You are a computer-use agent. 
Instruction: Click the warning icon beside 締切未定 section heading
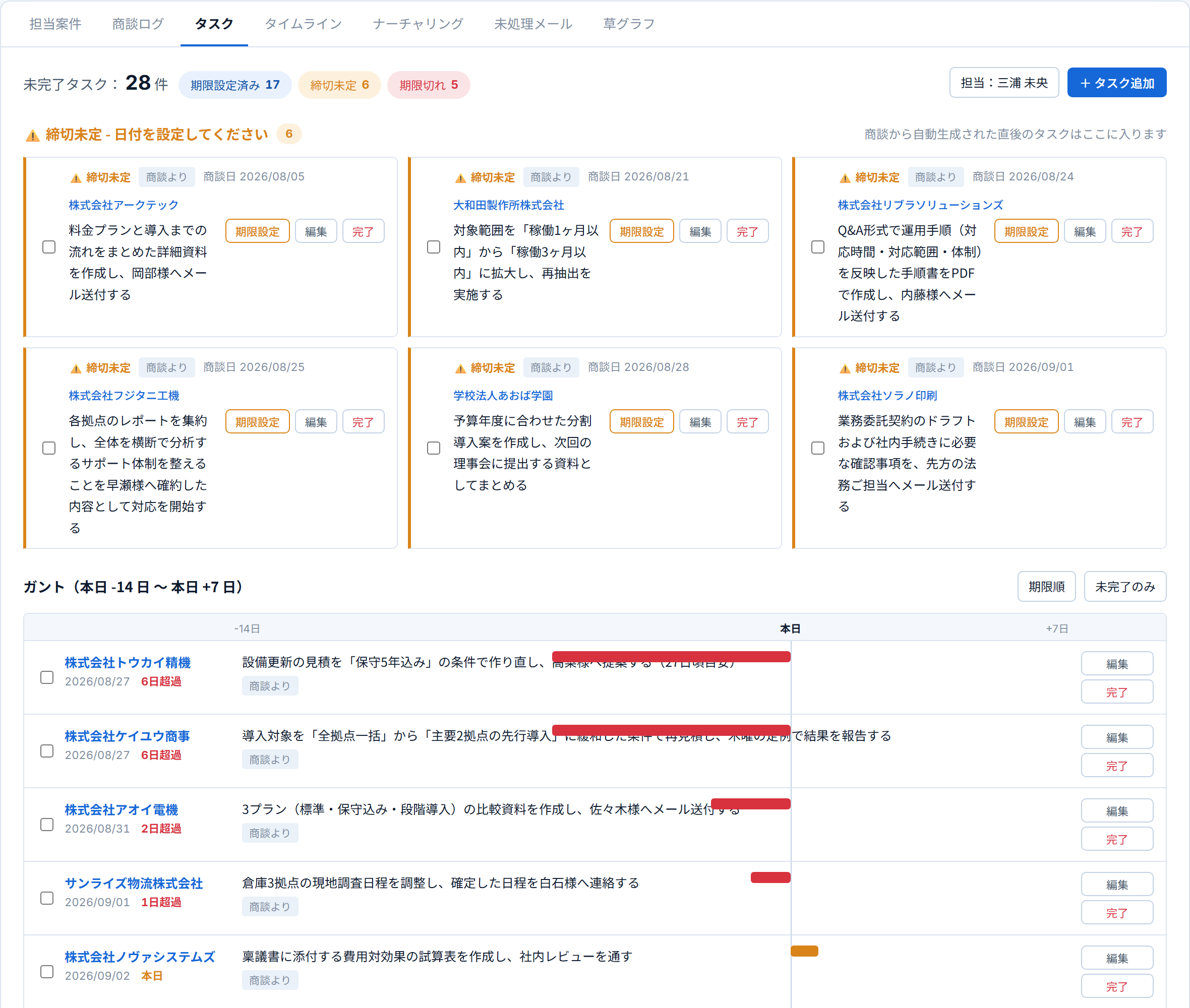33,135
